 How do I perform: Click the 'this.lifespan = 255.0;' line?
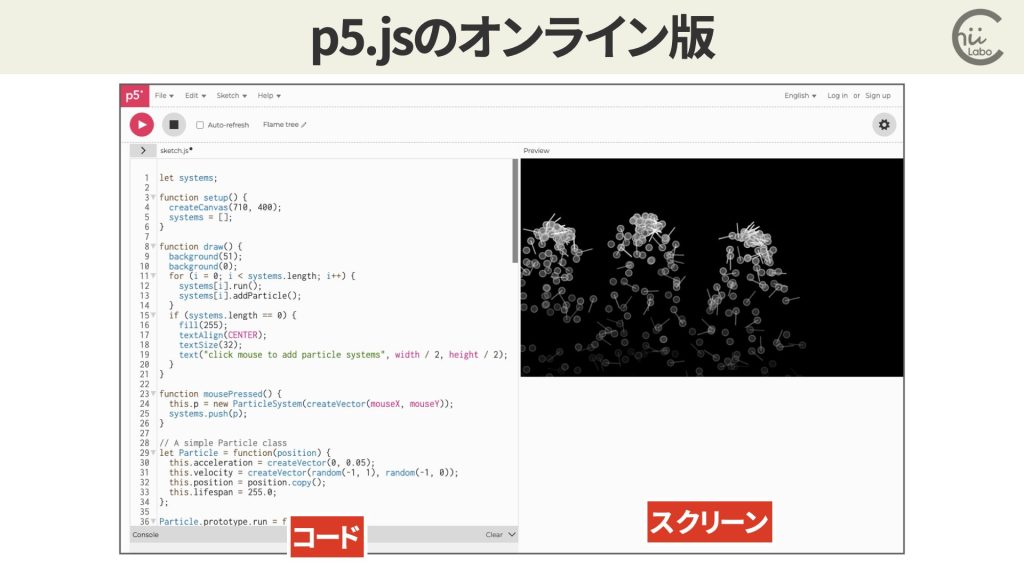coord(223,492)
